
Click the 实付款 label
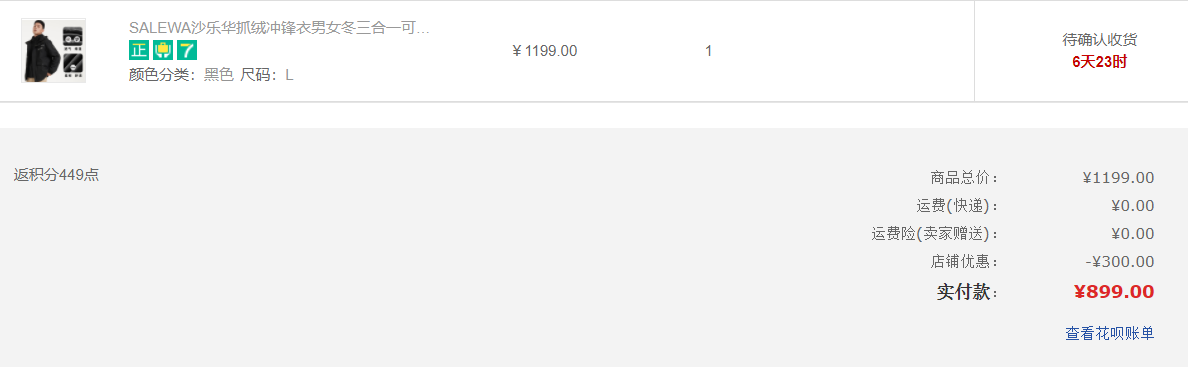pos(968,292)
